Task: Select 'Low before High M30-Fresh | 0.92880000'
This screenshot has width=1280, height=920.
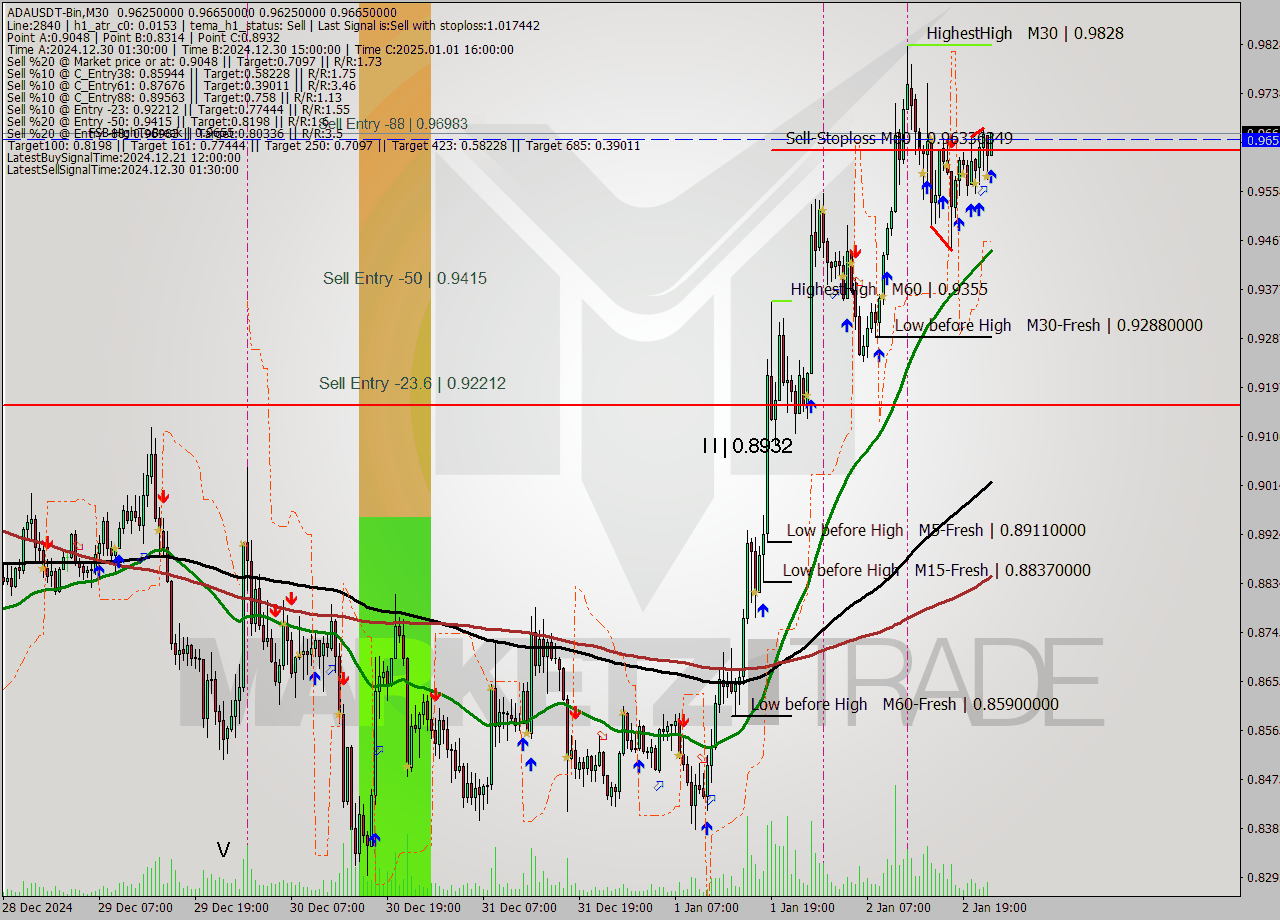Action: [1048, 325]
